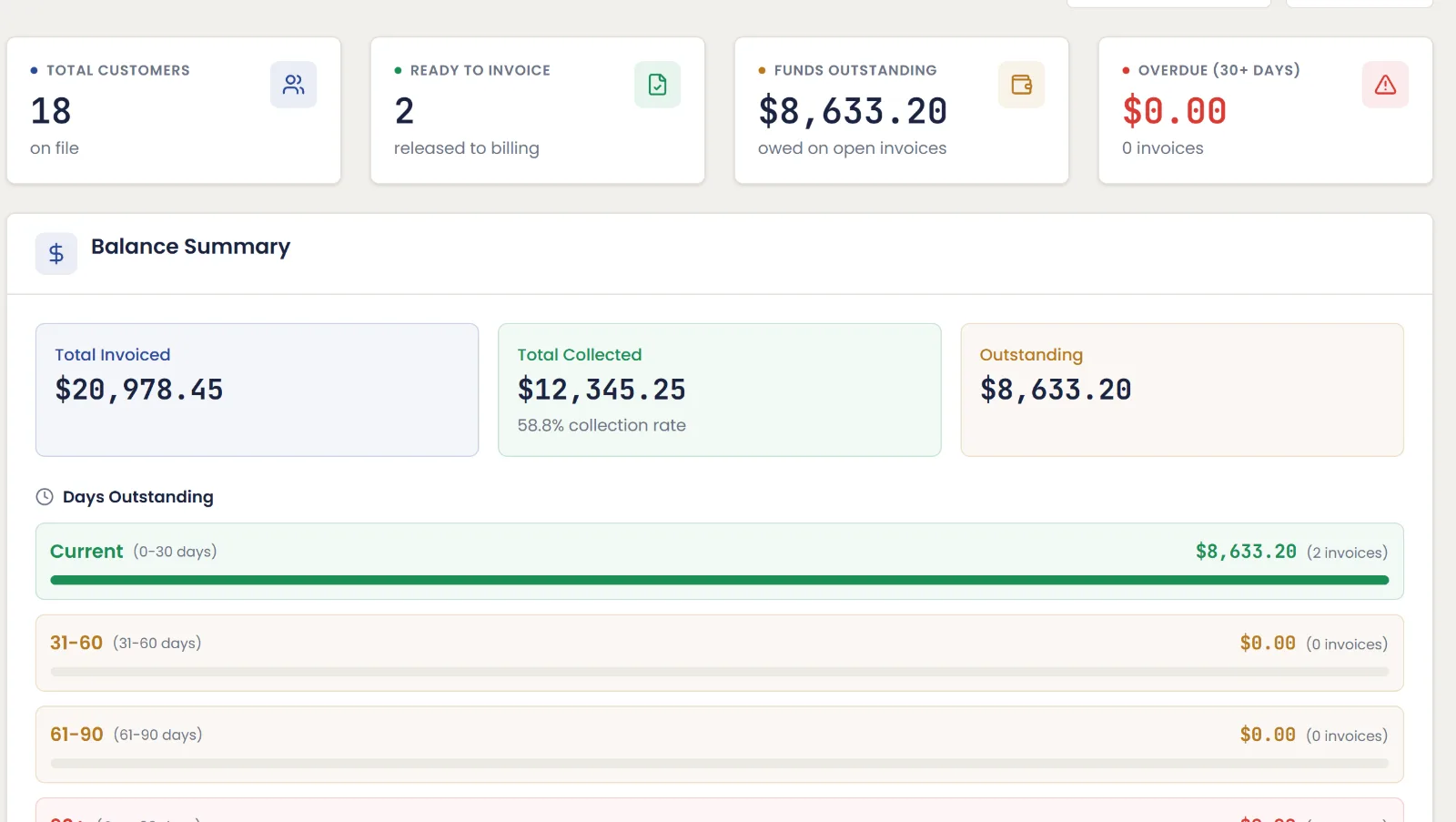Click the green Current aging progress bar
The image size is (1456, 822).
click(x=720, y=580)
